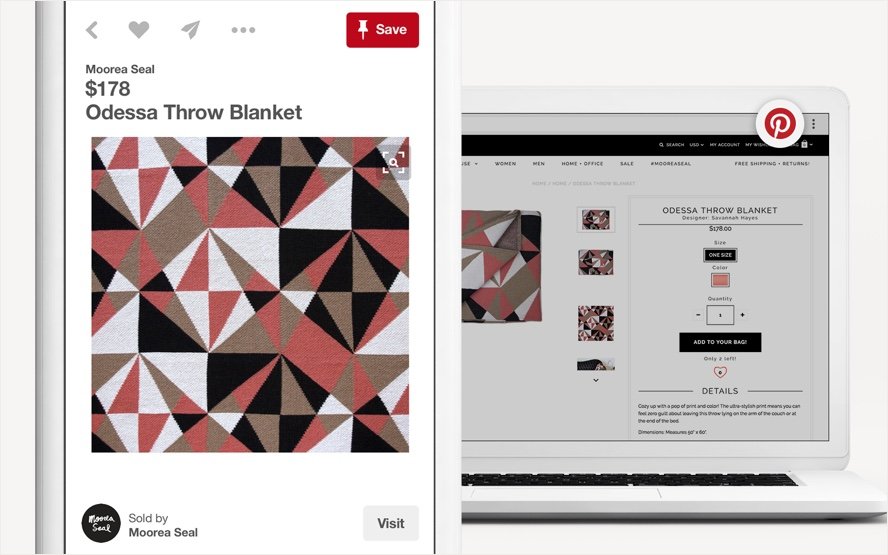Viewport: 888px width, 555px height.
Task: Click 'Only 2 left!' stock notice
Action: (x=720, y=358)
